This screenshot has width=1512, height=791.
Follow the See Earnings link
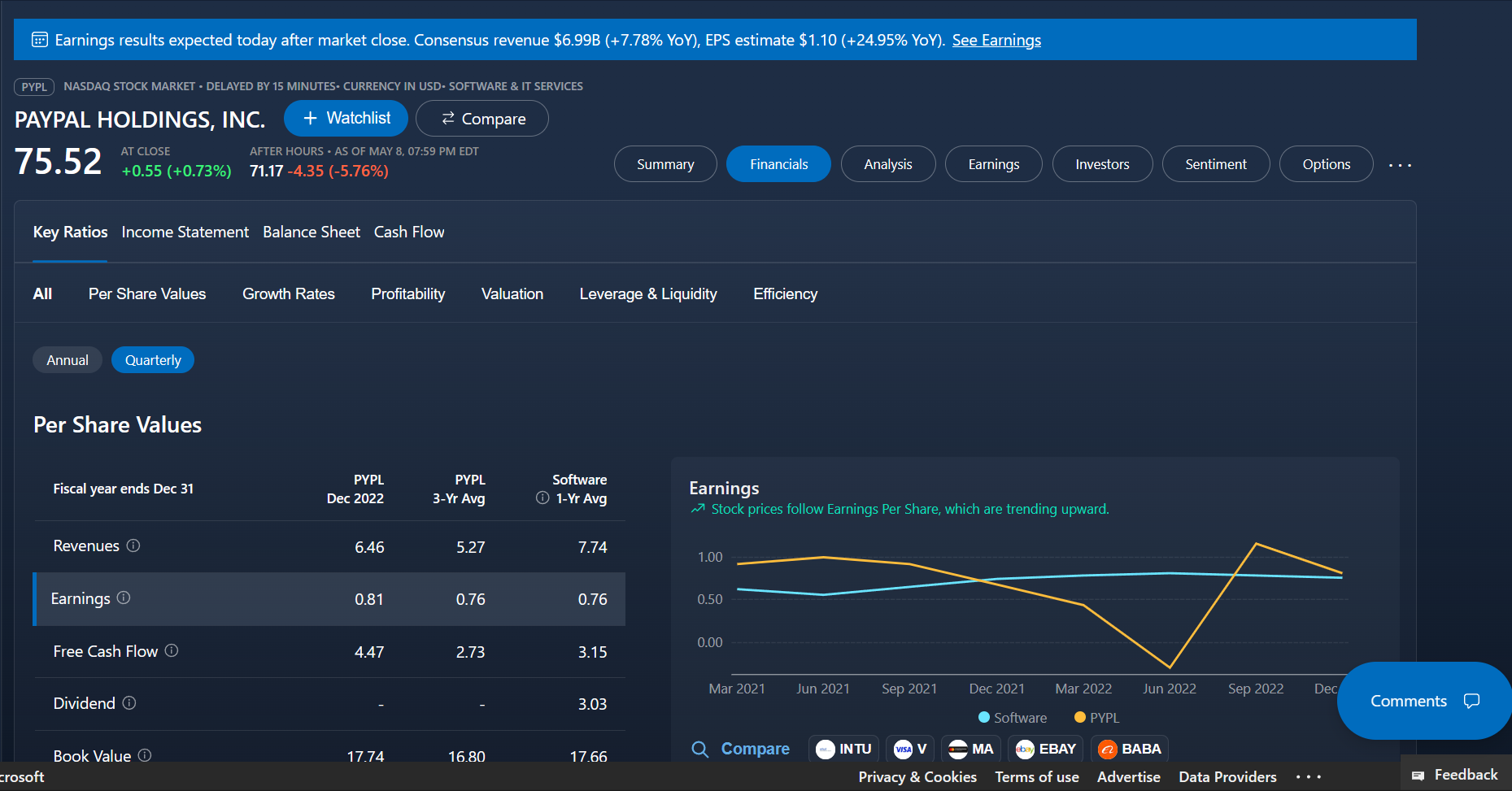(996, 40)
